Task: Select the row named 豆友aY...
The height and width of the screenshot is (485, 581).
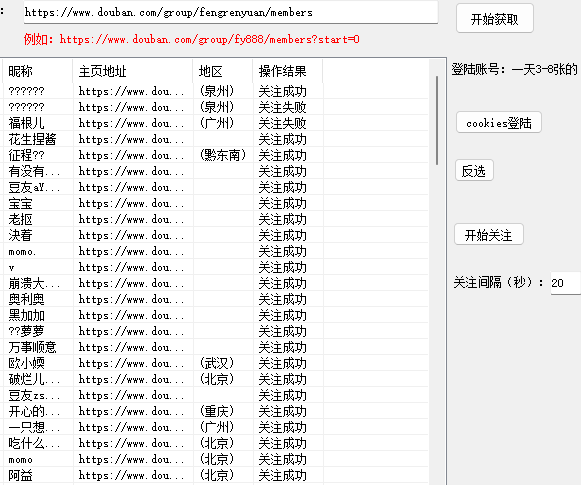Action: coord(215,187)
